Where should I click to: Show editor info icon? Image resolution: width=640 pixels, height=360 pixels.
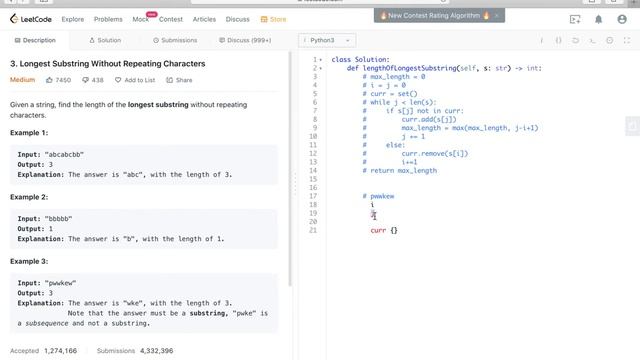pos(542,40)
